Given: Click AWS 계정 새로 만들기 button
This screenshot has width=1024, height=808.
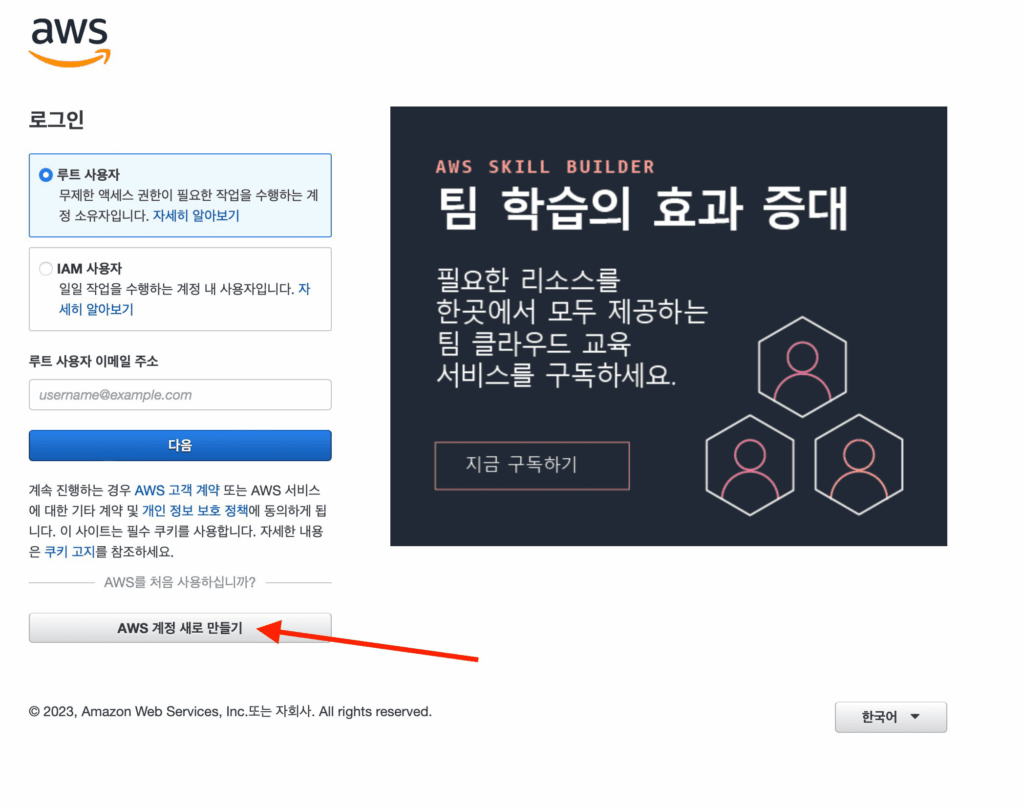Looking at the screenshot, I should coord(180,628).
